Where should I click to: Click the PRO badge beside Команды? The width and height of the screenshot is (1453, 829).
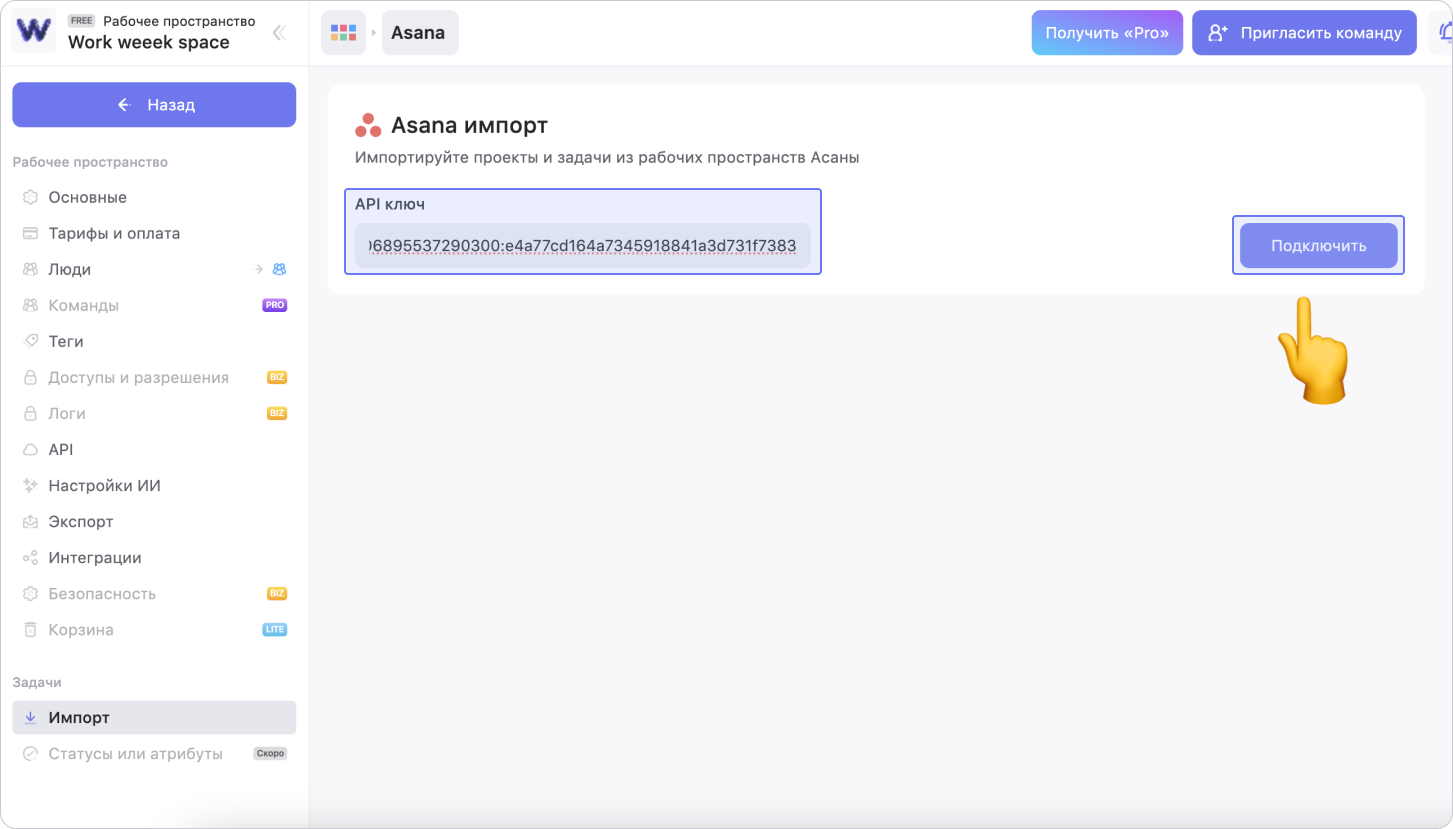(x=274, y=305)
